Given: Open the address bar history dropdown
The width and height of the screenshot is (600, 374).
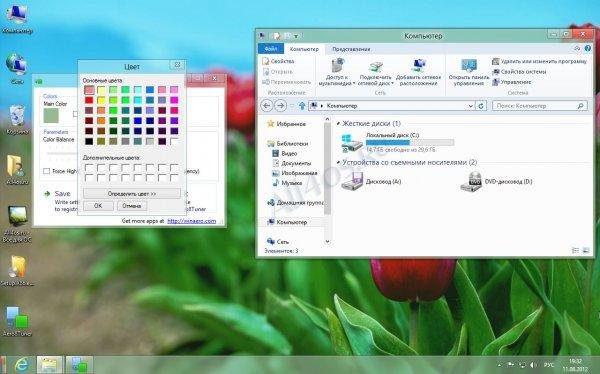Looking at the screenshot, I should pyautogui.click(x=471, y=106).
